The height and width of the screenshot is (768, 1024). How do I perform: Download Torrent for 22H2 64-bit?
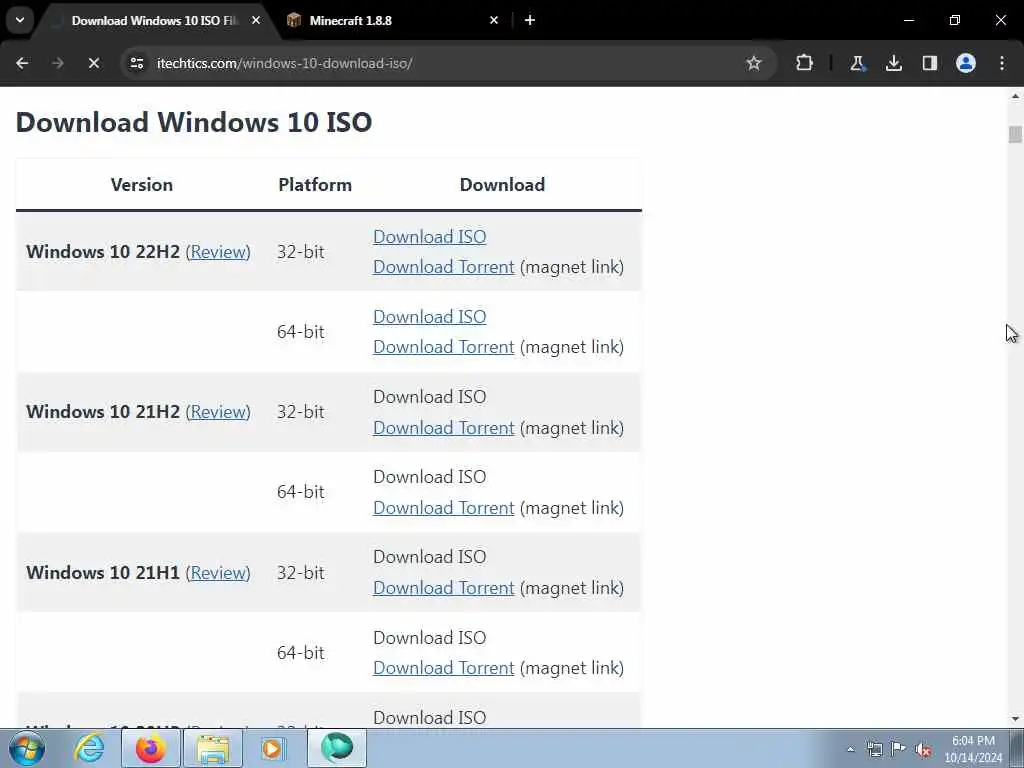click(443, 347)
